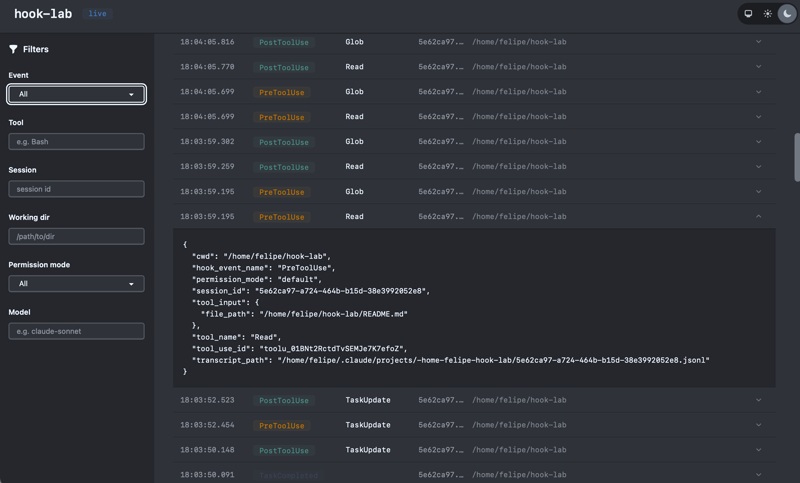The image size is (800, 483).
Task: Expand the 18:03:52.454 TaskUpdate PreToolUse row
Action: click(758, 425)
